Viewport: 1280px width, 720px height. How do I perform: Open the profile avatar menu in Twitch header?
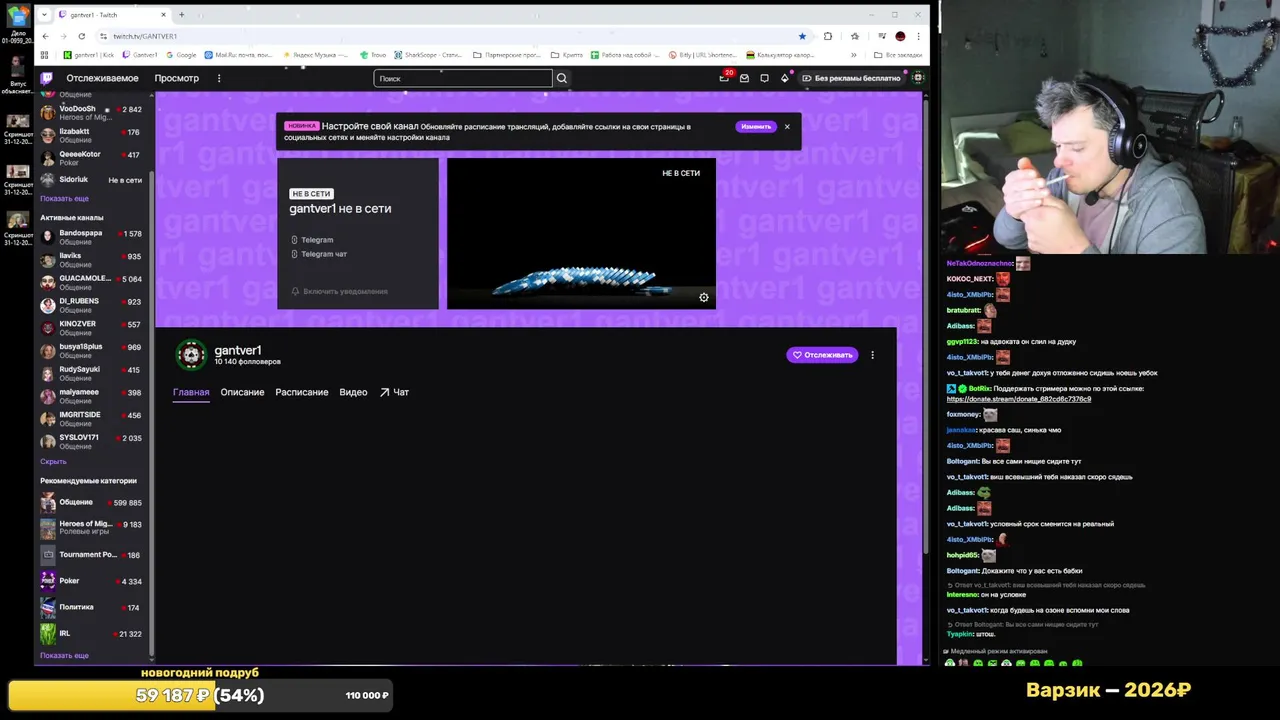(x=918, y=78)
